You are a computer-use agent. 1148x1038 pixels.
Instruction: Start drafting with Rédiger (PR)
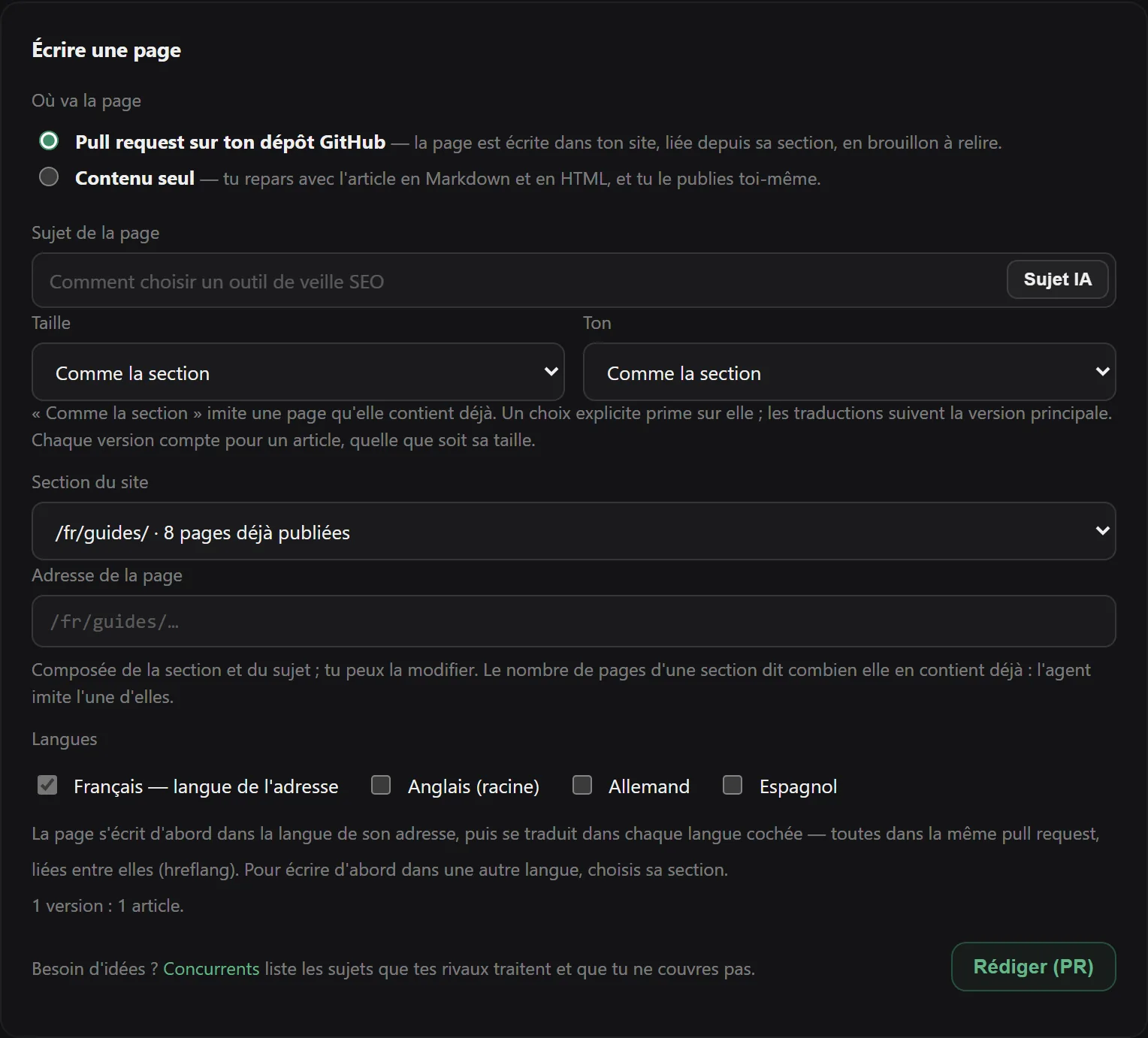click(x=1033, y=967)
